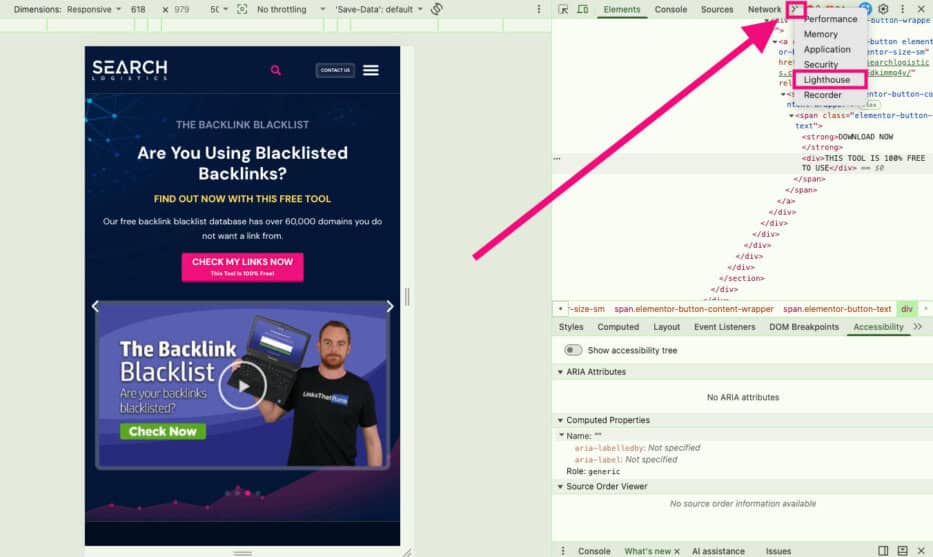The image size is (933, 557).
Task: Collapse the span elementor-button-text node
Action: pos(791,115)
